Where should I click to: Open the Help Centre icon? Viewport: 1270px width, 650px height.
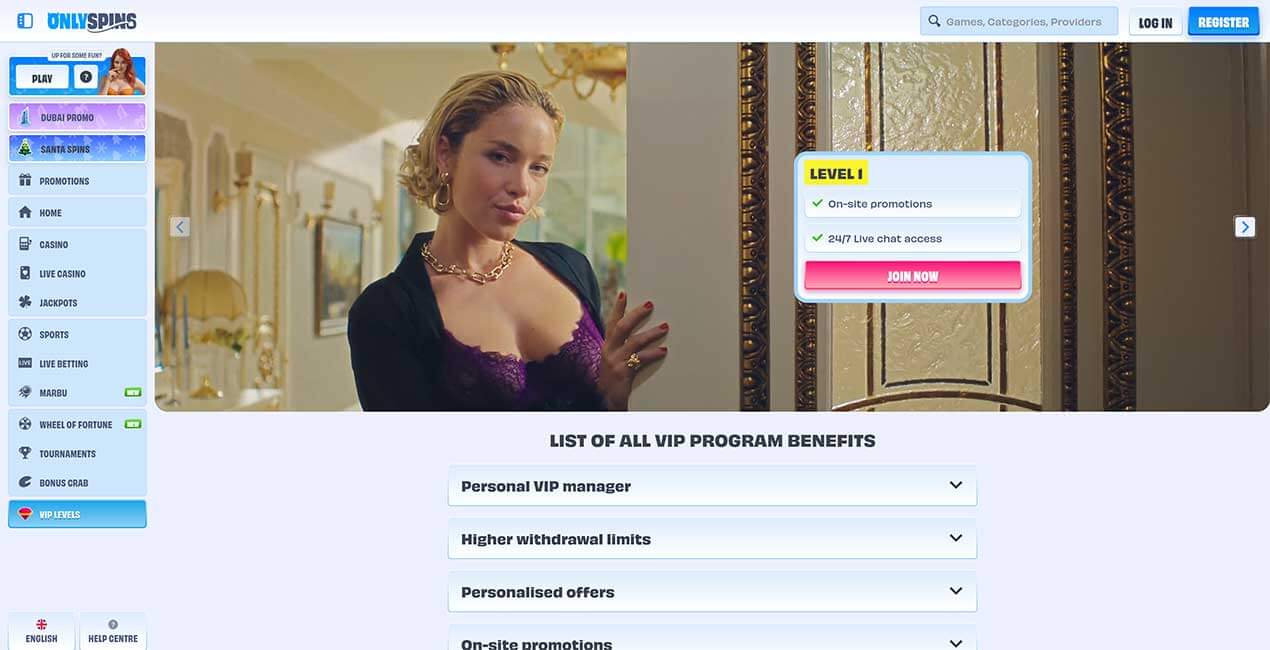[113, 624]
